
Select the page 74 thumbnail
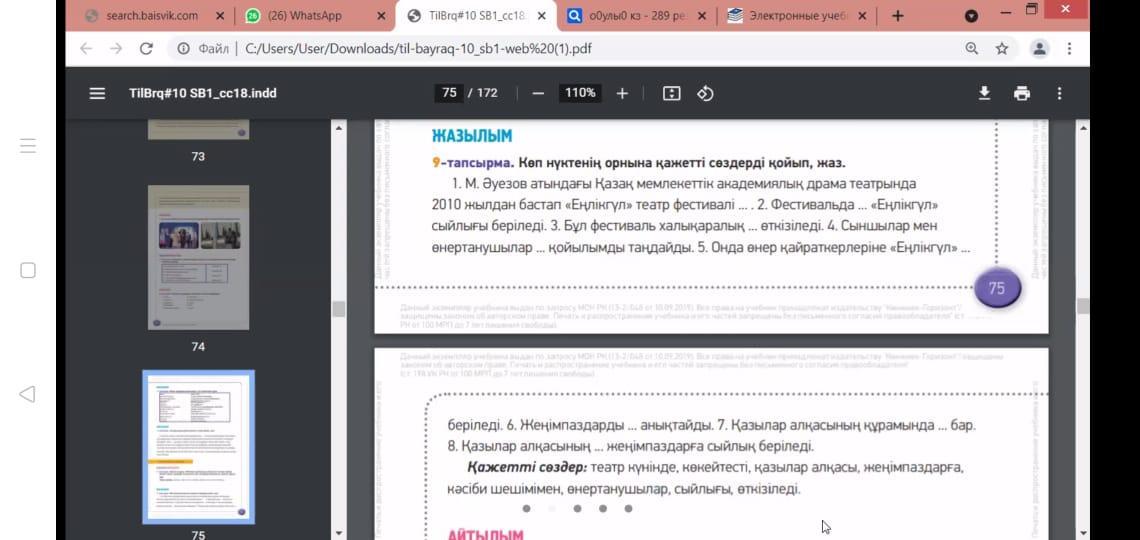point(198,257)
